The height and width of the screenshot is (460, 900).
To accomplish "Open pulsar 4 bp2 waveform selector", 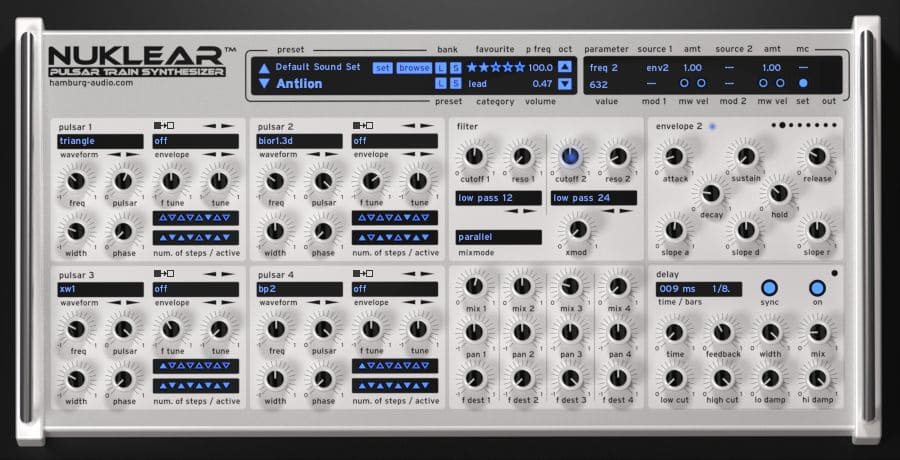I will (x=300, y=289).
